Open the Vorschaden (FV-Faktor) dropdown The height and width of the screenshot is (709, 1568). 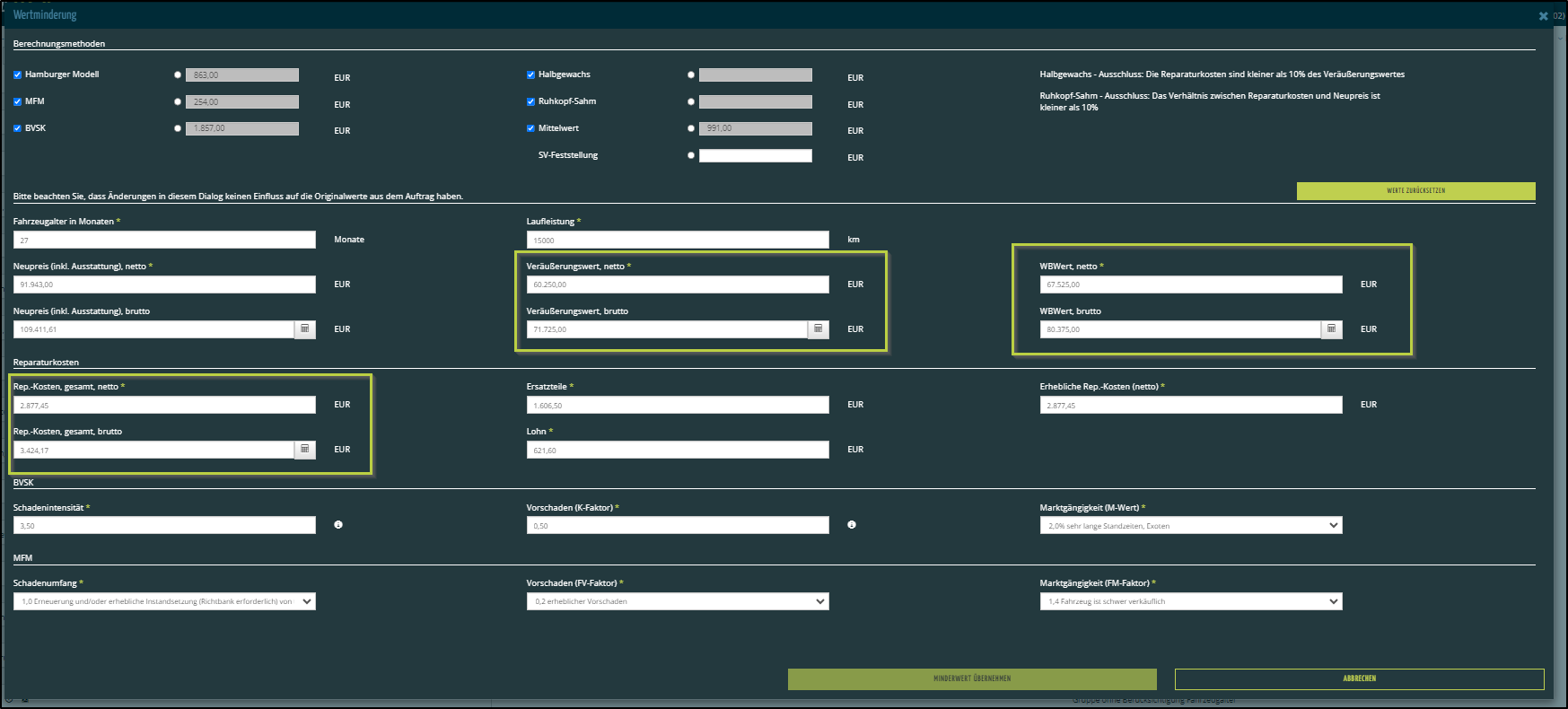click(x=677, y=601)
